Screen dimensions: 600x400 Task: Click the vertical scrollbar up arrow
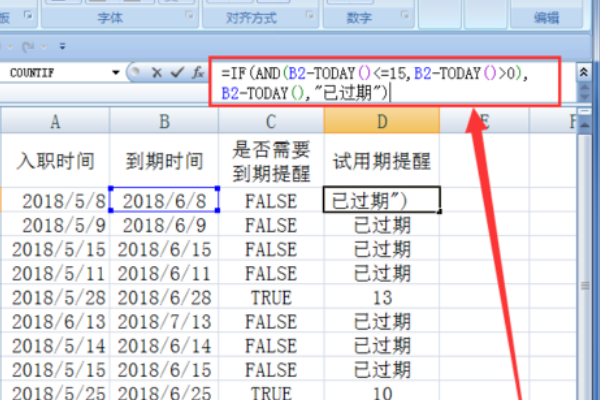coord(585,125)
